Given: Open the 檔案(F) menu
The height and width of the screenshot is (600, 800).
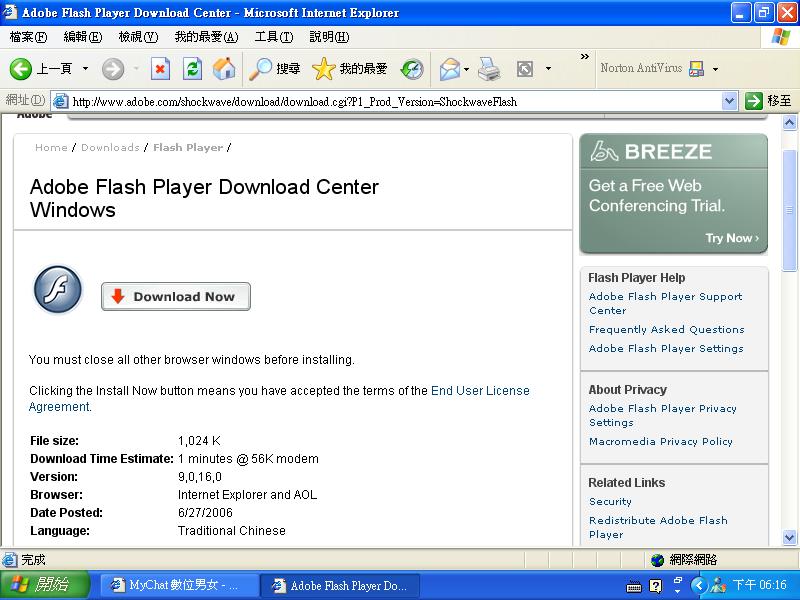Looking at the screenshot, I should (28, 37).
